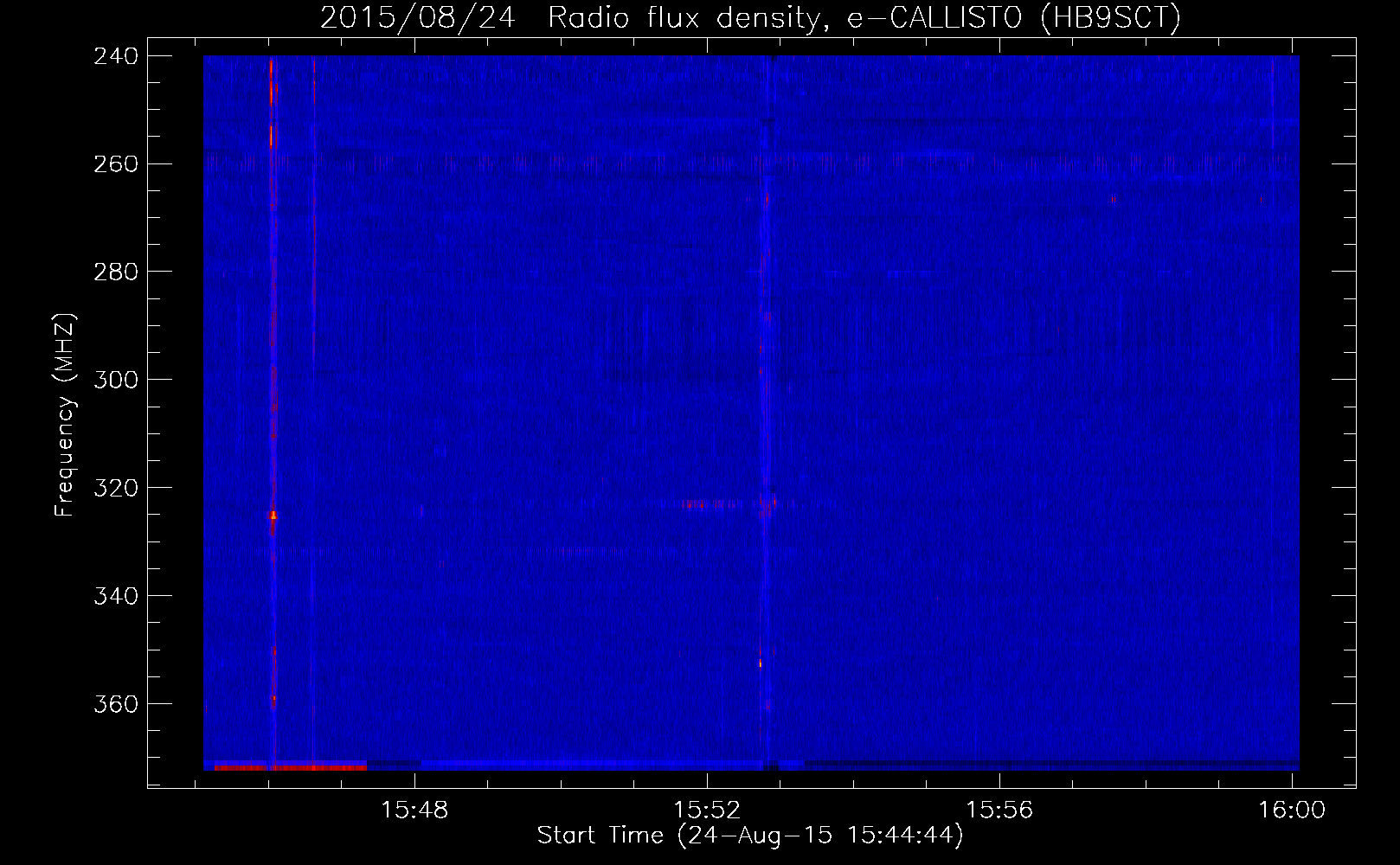Click the red horizontal streak near 323 MHz at 15:52
The height and width of the screenshot is (865, 1400).
712,503
